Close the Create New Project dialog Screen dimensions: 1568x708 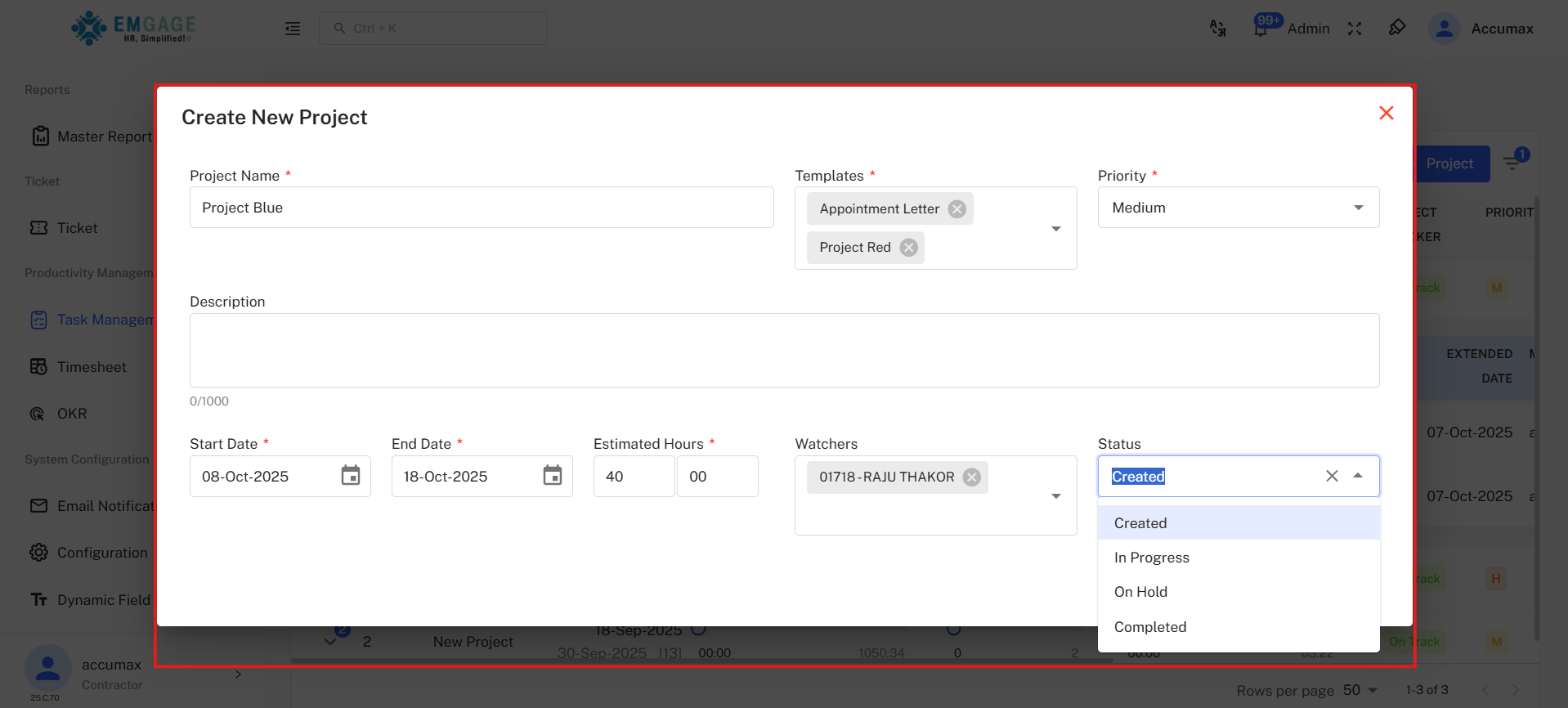tap(1386, 113)
